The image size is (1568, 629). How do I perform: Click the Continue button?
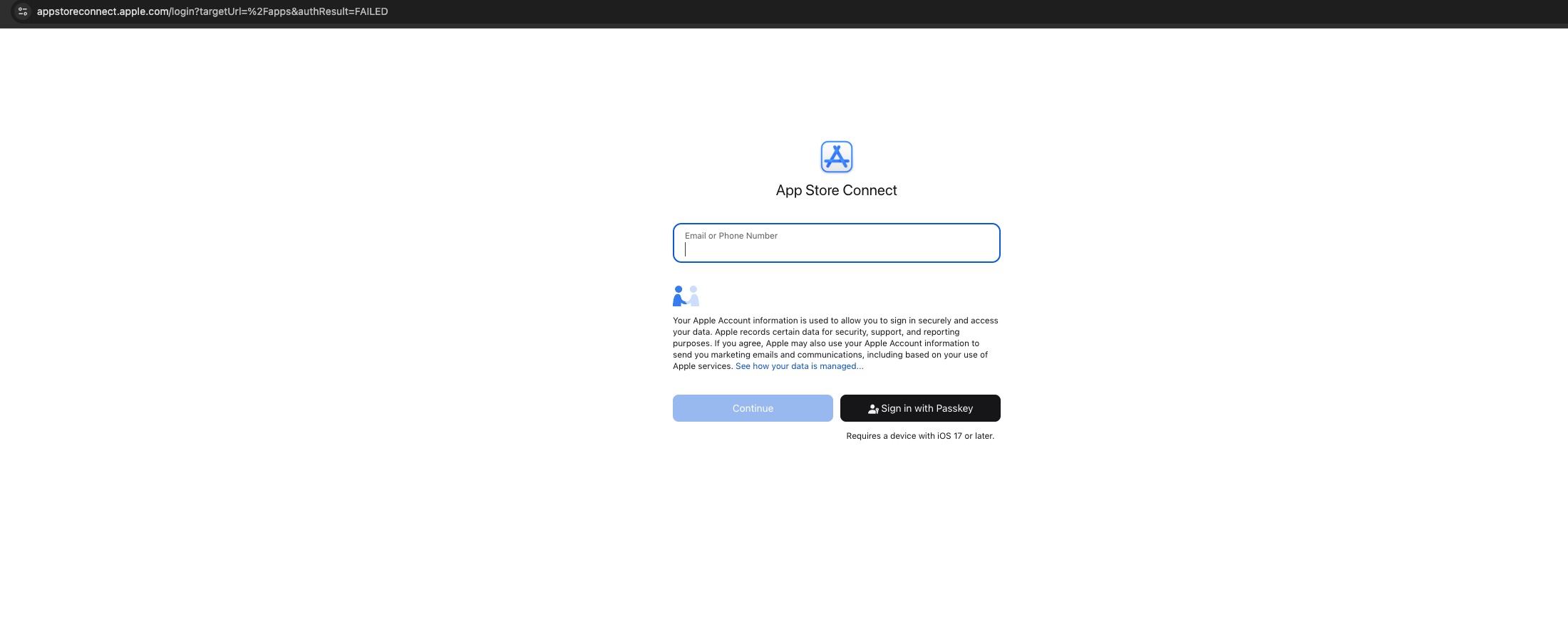coord(753,408)
